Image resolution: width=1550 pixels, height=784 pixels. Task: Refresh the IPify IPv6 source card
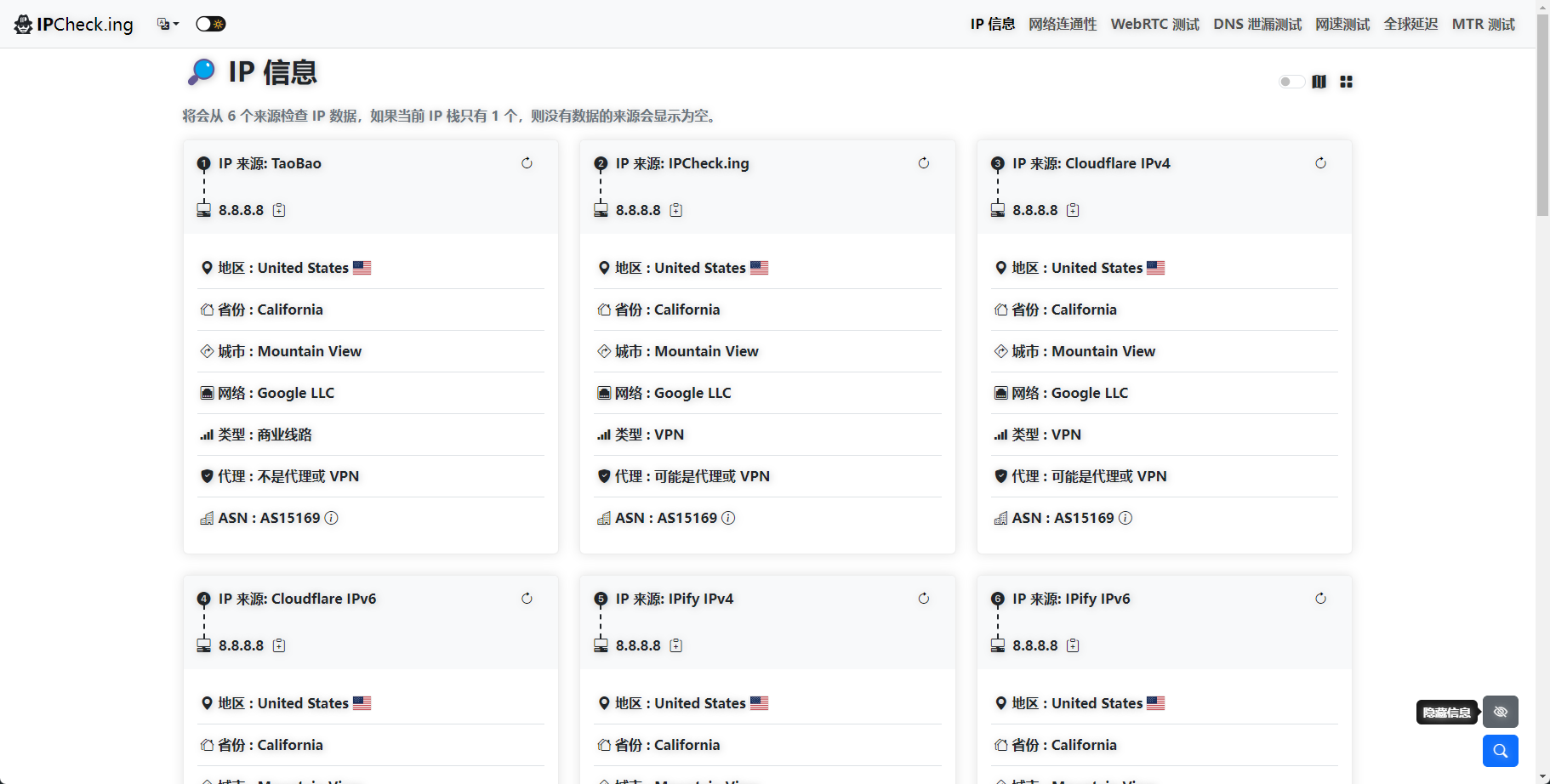click(x=1320, y=599)
